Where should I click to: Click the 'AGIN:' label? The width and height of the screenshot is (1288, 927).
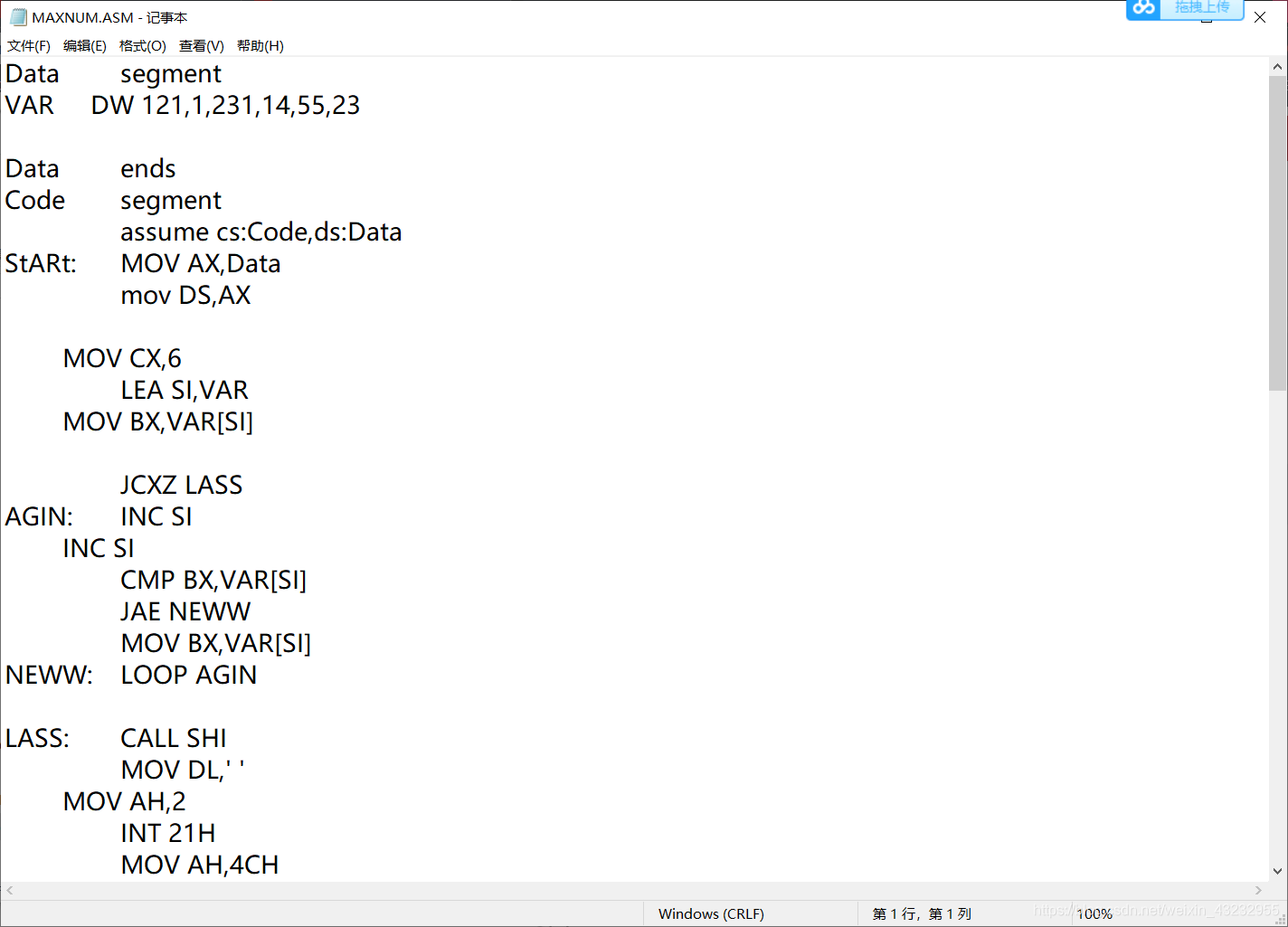click(39, 517)
